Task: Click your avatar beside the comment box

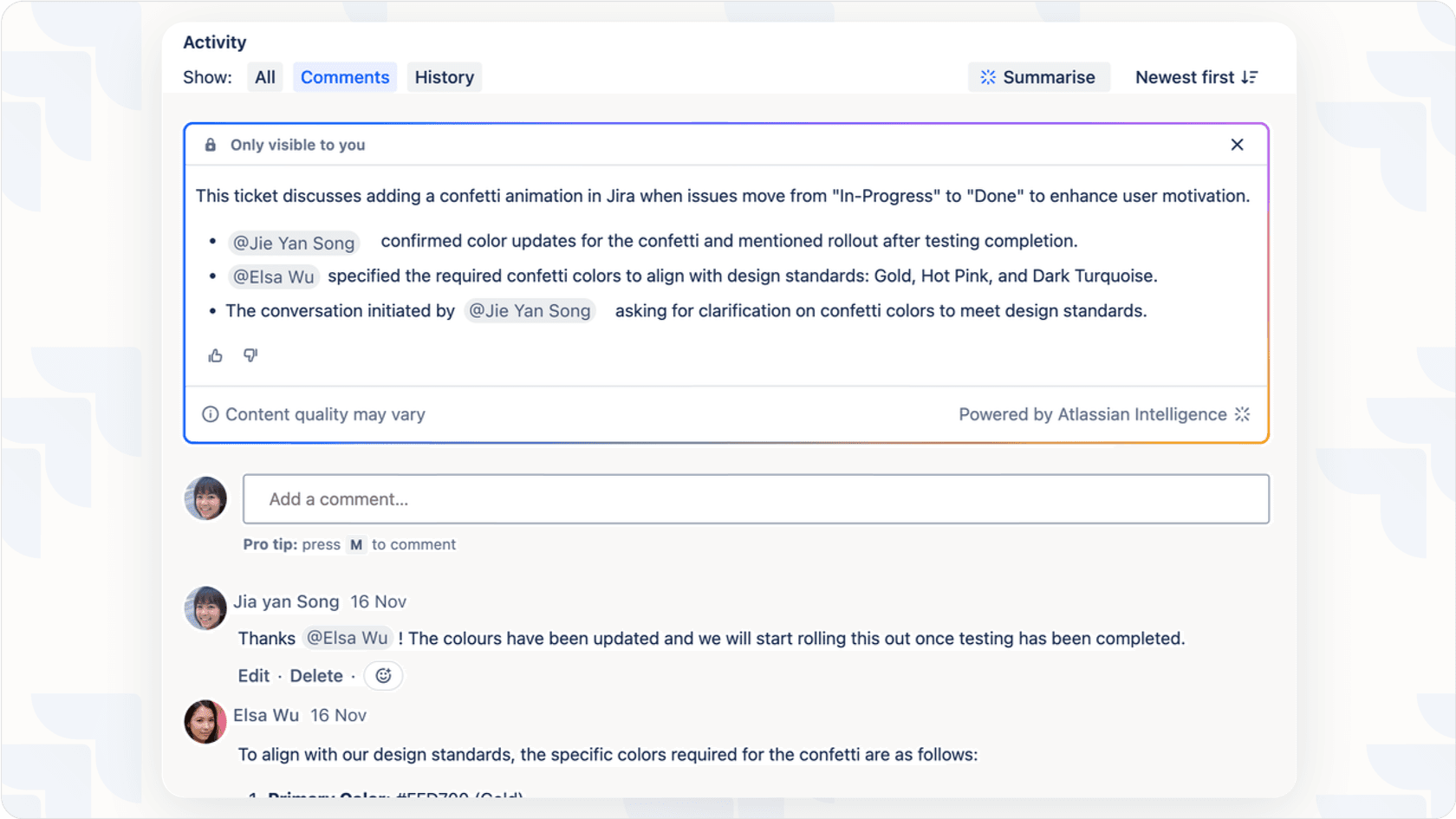Action: click(x=205, y=498)
